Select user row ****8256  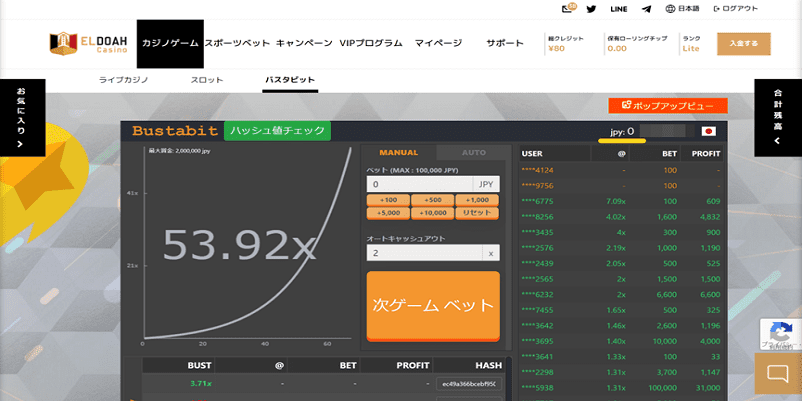tap(621, 217)
